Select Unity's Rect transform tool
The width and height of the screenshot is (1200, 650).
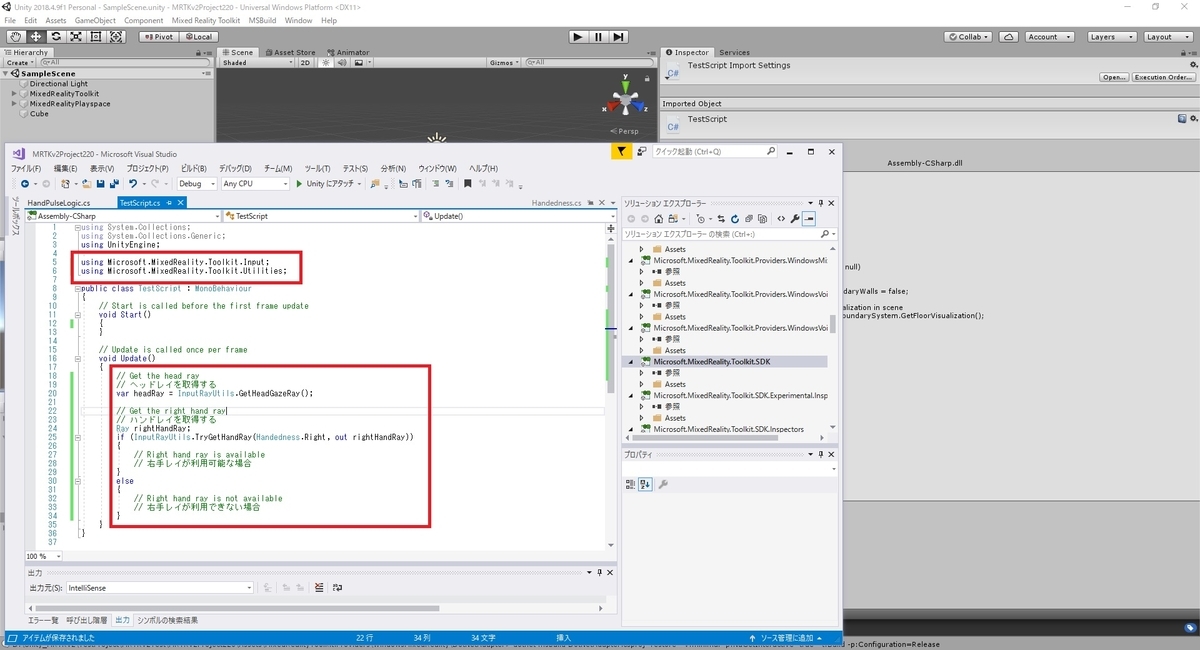pyautogui.click(x=95, y=37)
